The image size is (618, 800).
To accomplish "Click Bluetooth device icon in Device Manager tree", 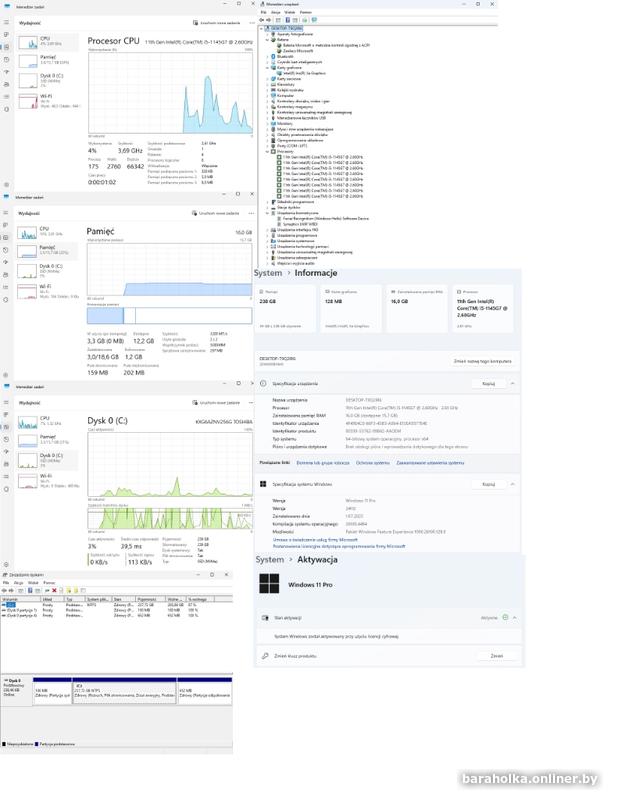I will pos(273,57).
